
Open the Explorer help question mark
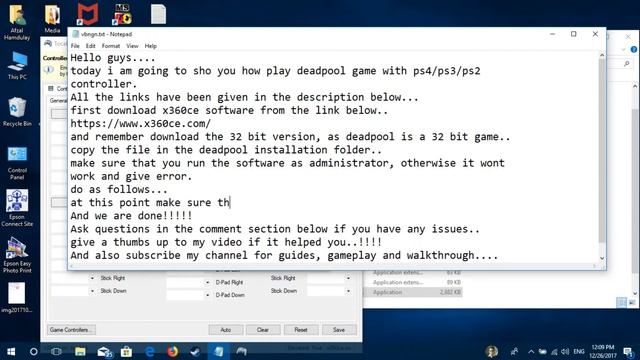634,49
